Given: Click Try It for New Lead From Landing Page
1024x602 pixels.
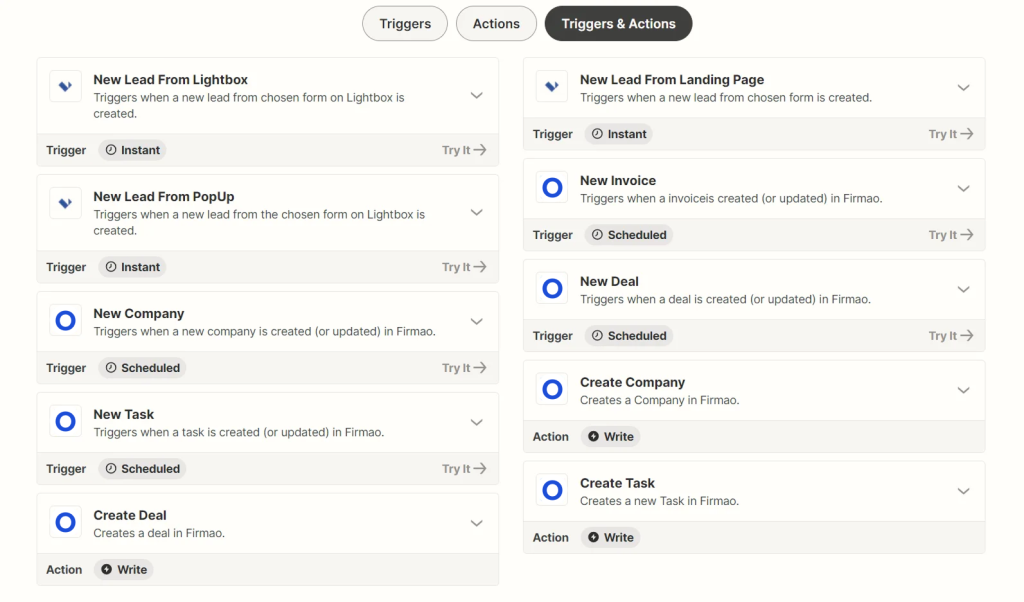Looking at the screenshot, I should [x=950, y=134].
